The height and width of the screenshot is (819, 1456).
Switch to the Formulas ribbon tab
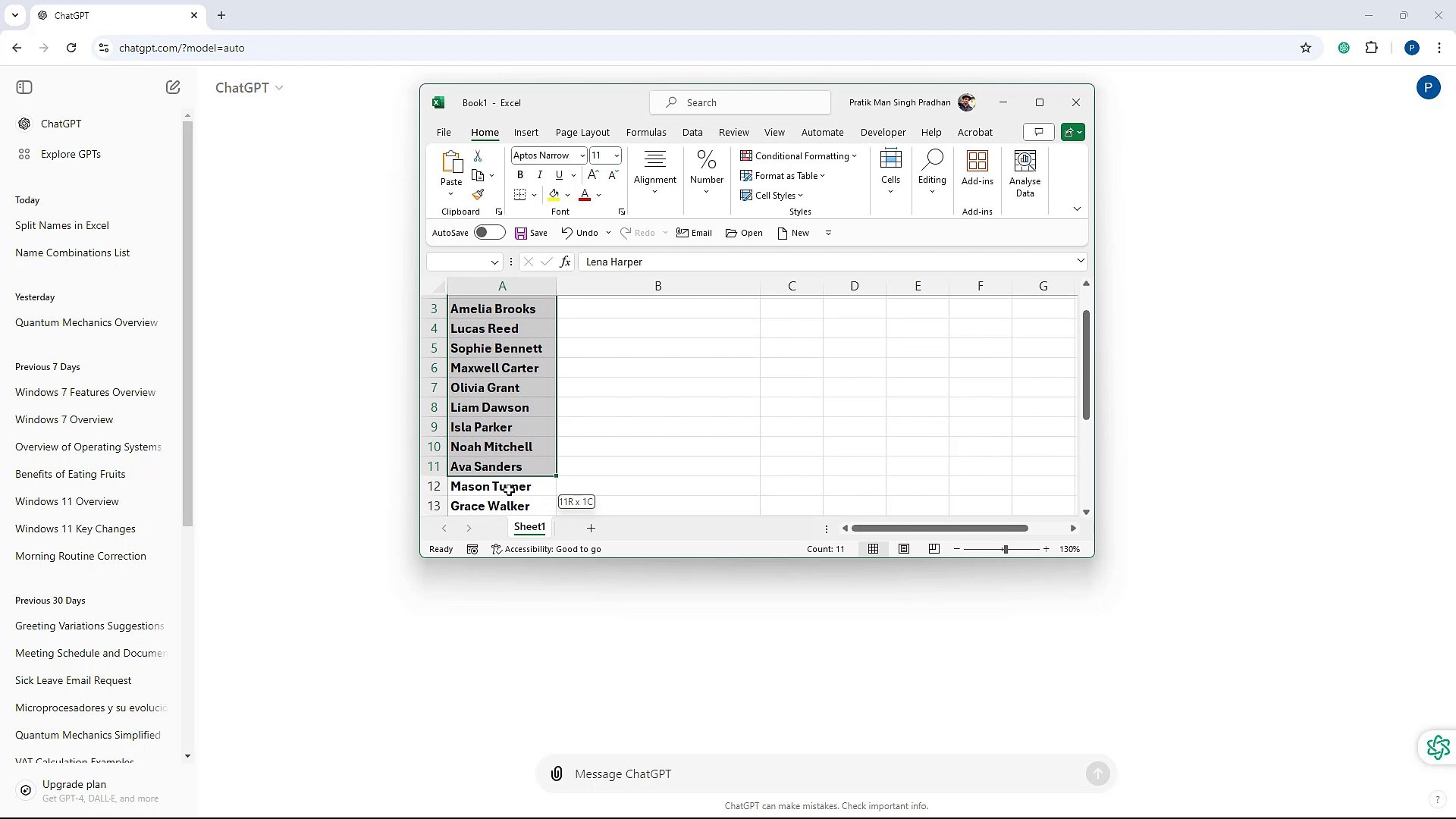(646, 132)
